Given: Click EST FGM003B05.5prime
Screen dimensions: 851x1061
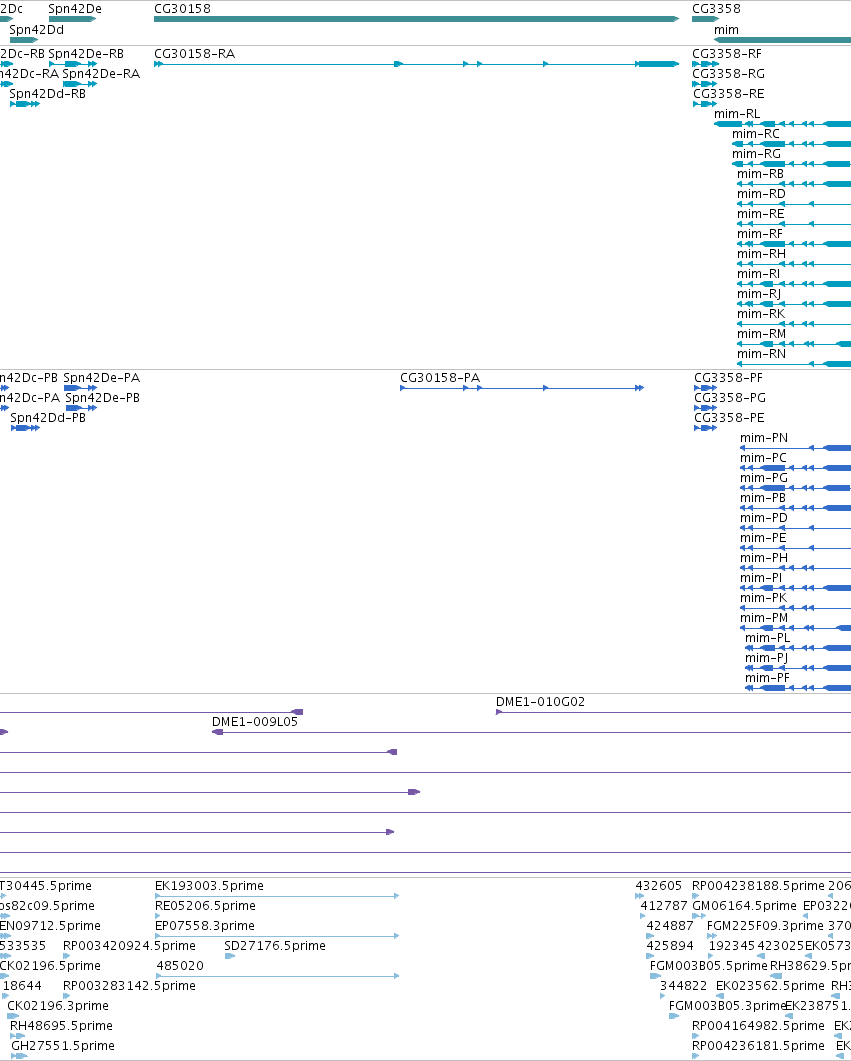Looking at the screenshot, I should [708, 966].
